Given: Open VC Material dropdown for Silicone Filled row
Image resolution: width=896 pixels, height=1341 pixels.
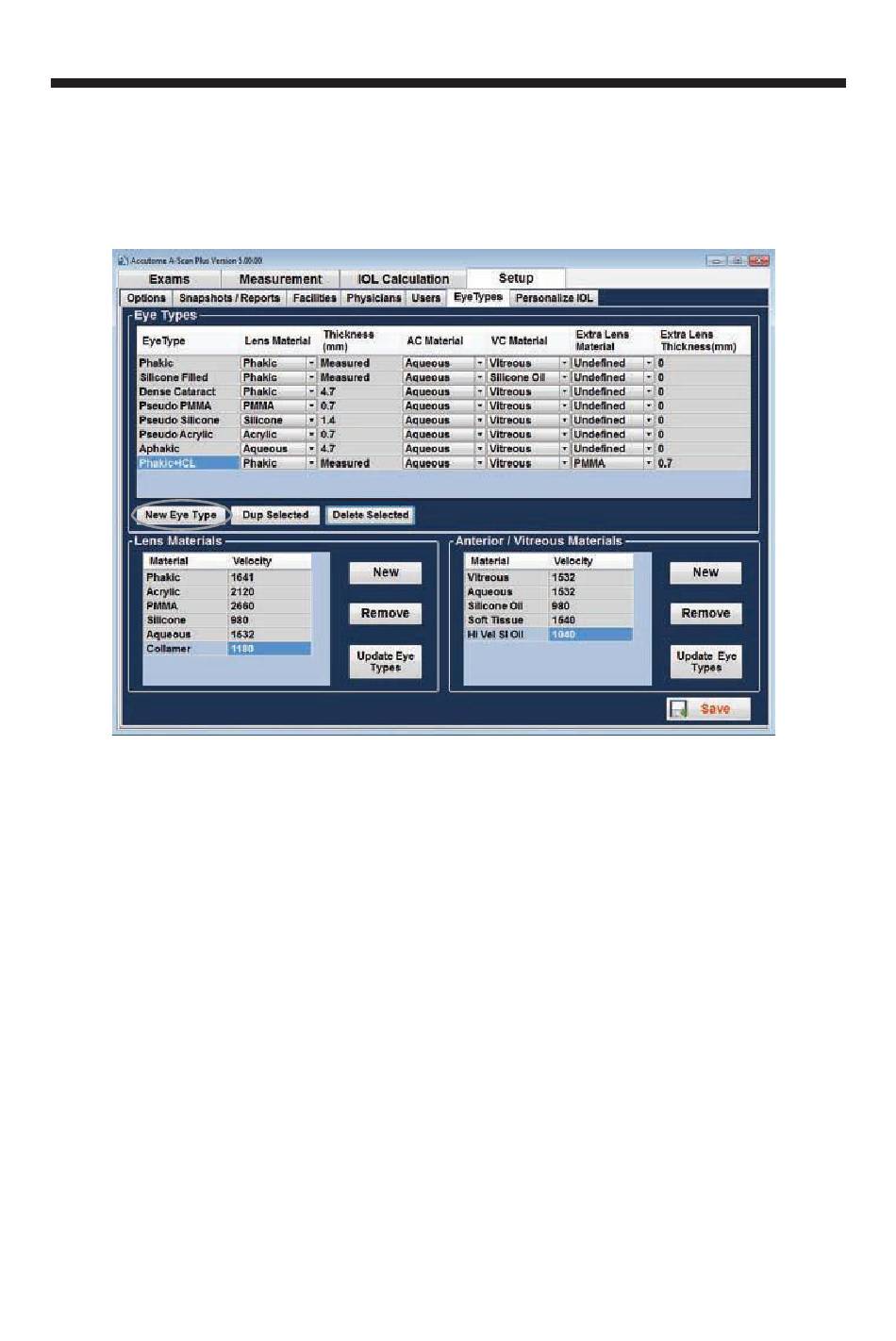Looking at the screenshot, I should coord(565,377).
